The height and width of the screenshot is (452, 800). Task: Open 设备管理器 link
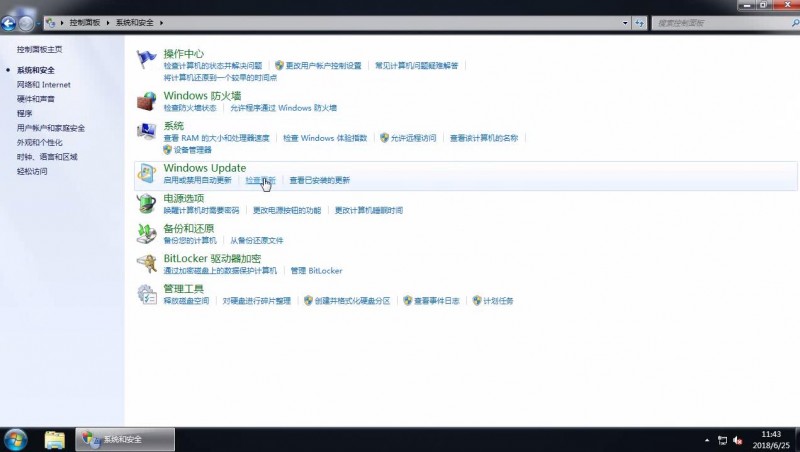tap(192, 150)
